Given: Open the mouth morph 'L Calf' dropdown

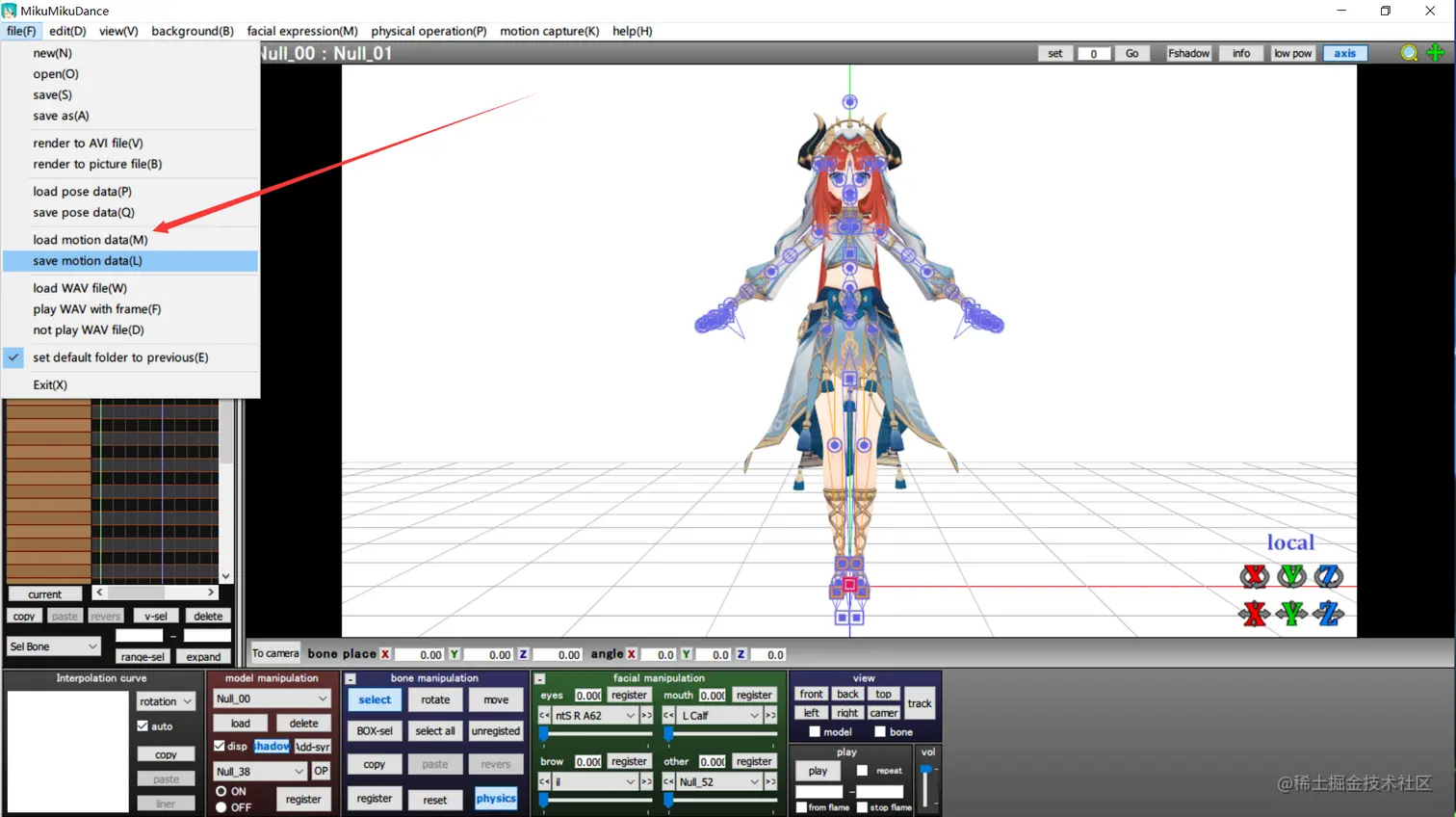Looking at the screenshot, I should point(719,716).
